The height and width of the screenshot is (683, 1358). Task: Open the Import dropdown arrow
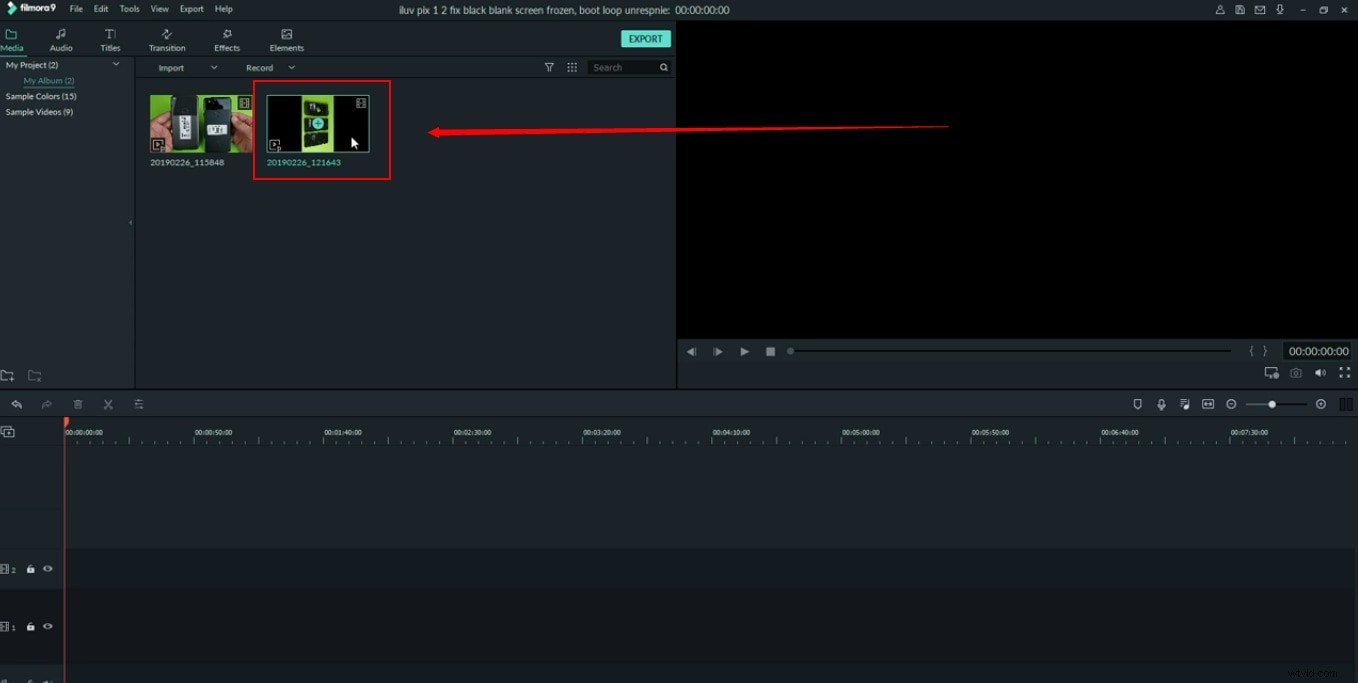214,67
